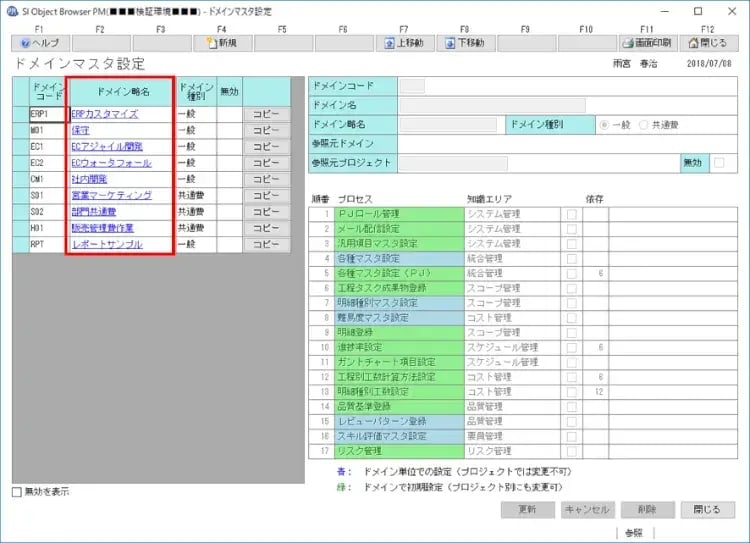Click the 閉じる toolbar button under F12

click(x=707, y=44)
